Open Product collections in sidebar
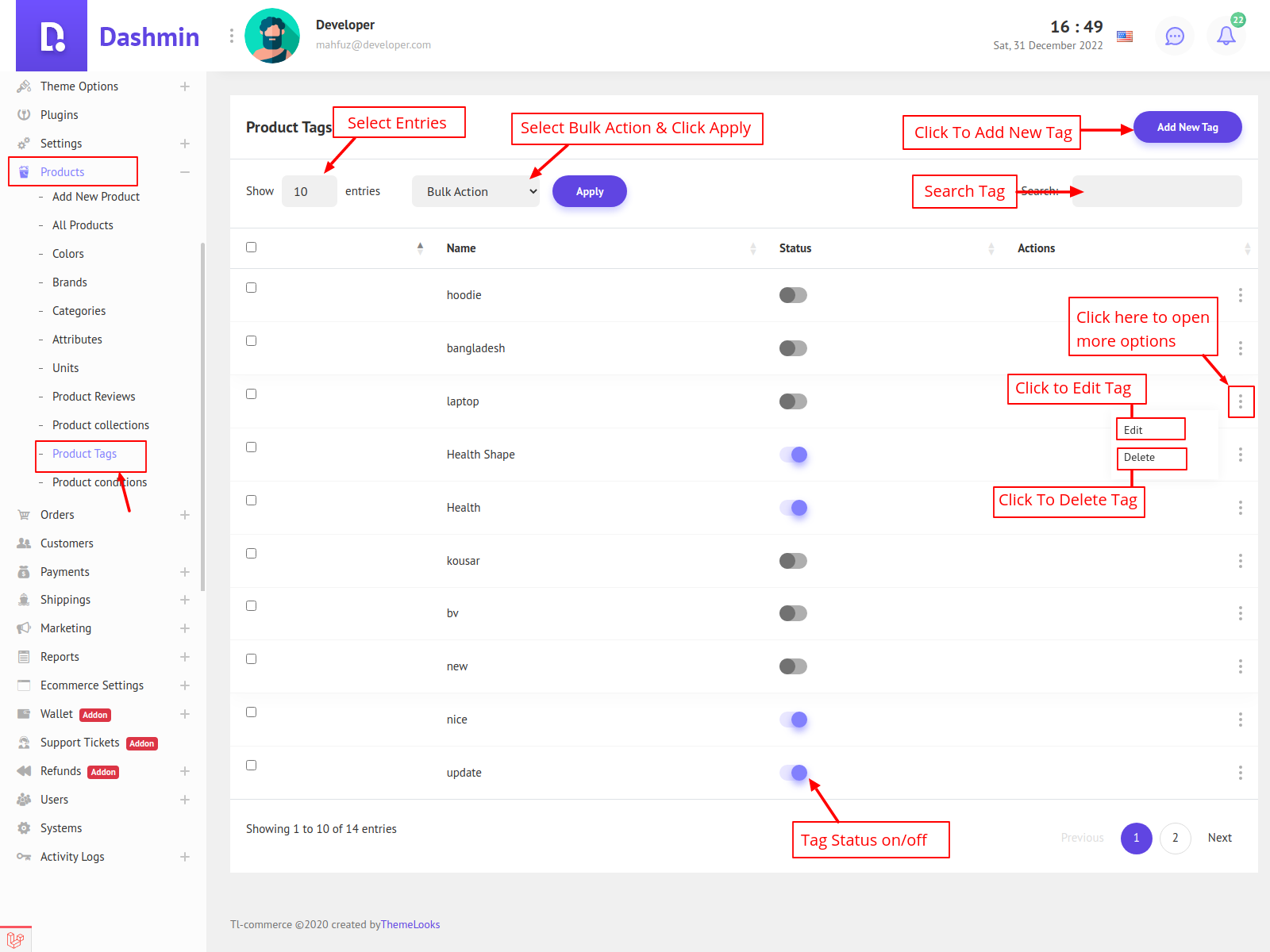The width and height of the screenshot is (1270, 952). click(x=100, y=425)
